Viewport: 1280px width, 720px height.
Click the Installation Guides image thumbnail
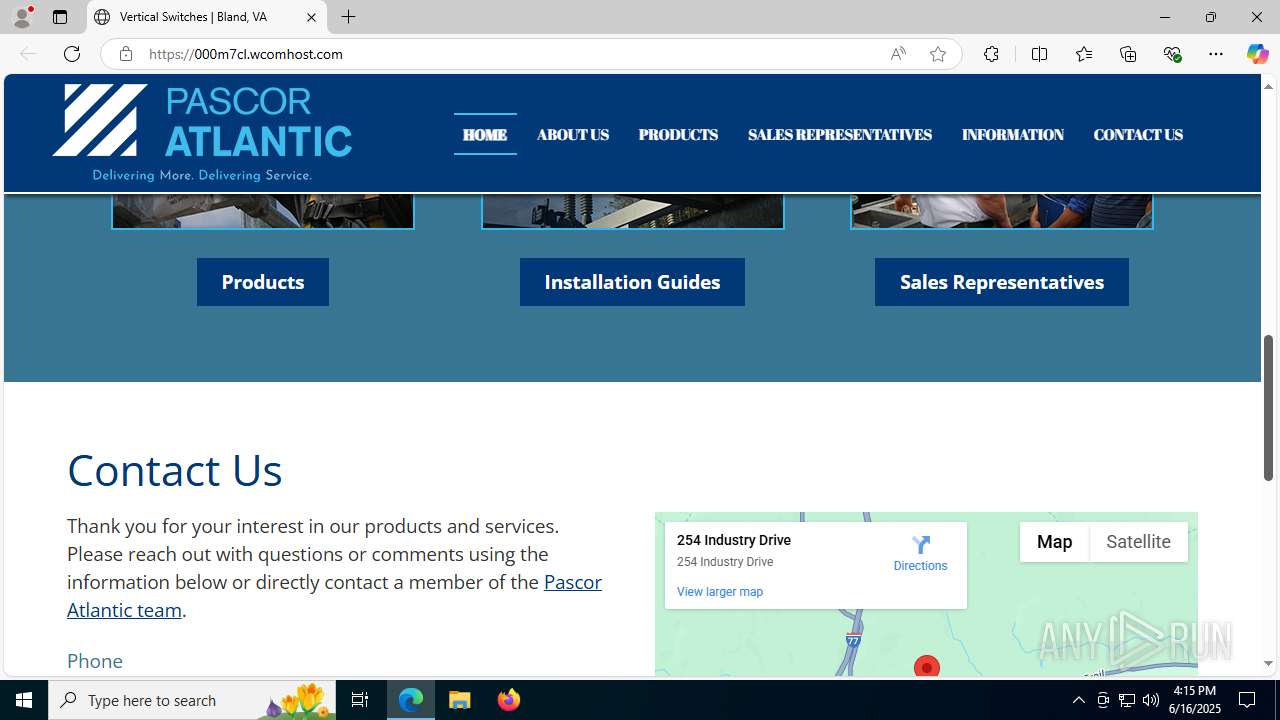(x=633, y=212)
